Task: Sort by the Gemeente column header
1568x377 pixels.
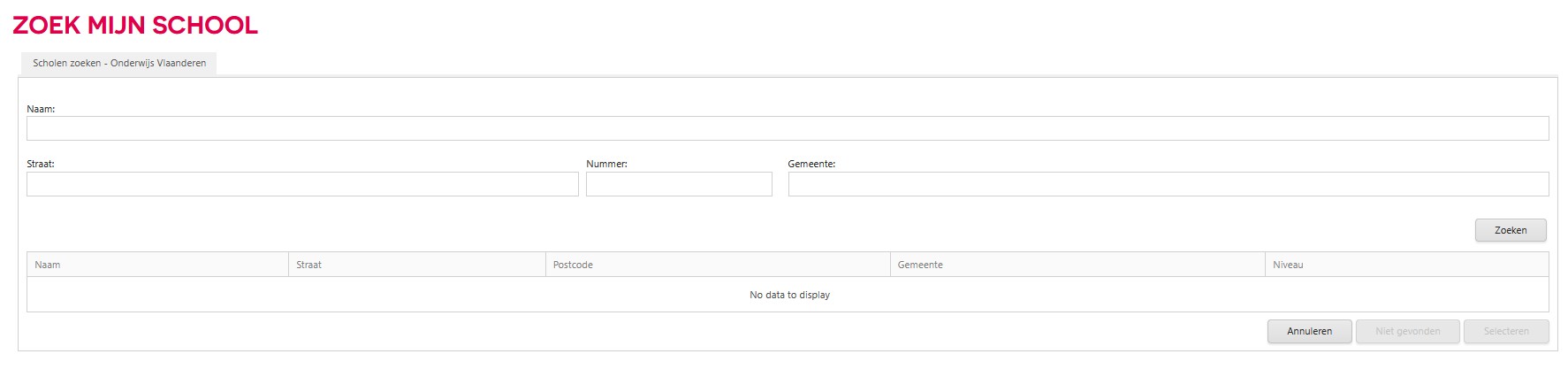Action: (x=1077, y=265)
